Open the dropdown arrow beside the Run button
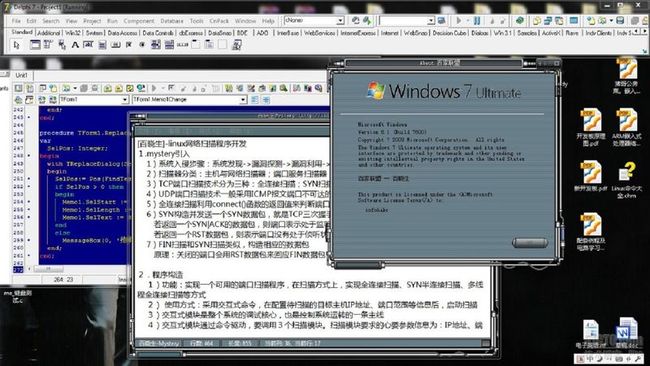Image resolution: width=650 pixels, height=366 pixels. click(468, 20)
